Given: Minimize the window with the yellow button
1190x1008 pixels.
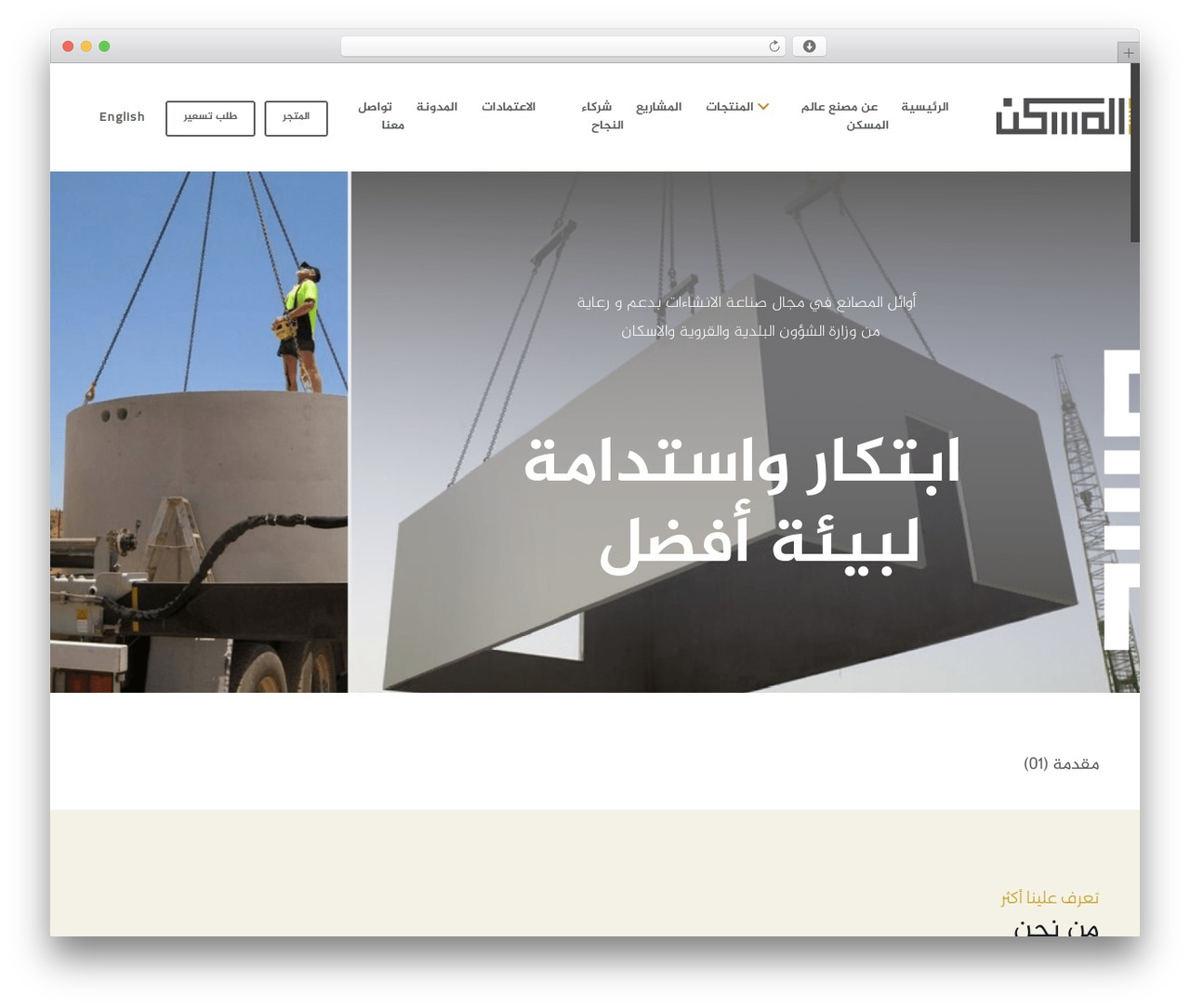Looking at the screenshot, I should pyautogui.click(x=86, y=46).
